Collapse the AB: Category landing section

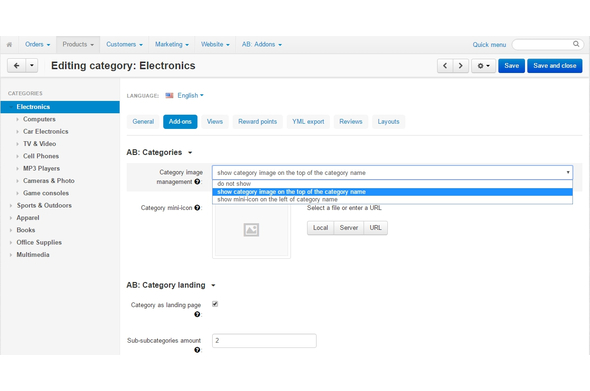(213, 285)
